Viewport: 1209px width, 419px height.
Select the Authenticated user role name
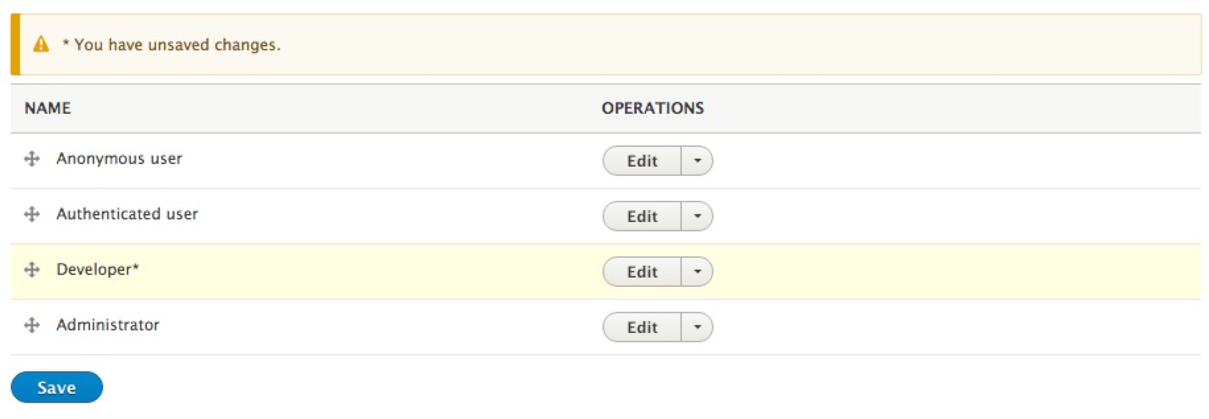tap(127, 214)
